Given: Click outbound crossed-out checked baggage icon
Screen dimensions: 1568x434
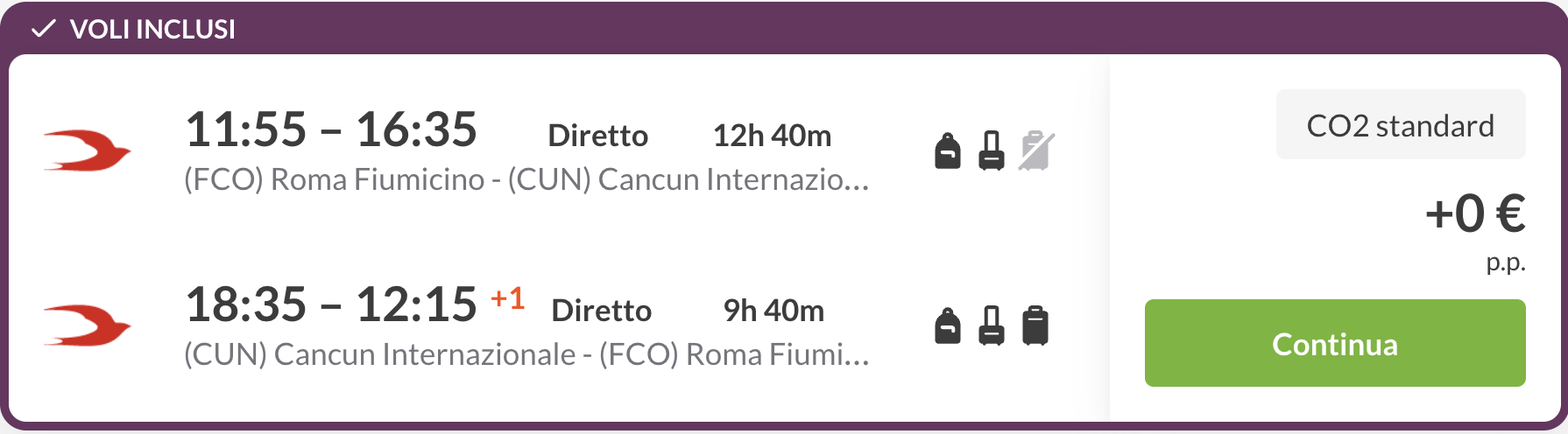Looking at the screenshot, I should (1036, 150).
